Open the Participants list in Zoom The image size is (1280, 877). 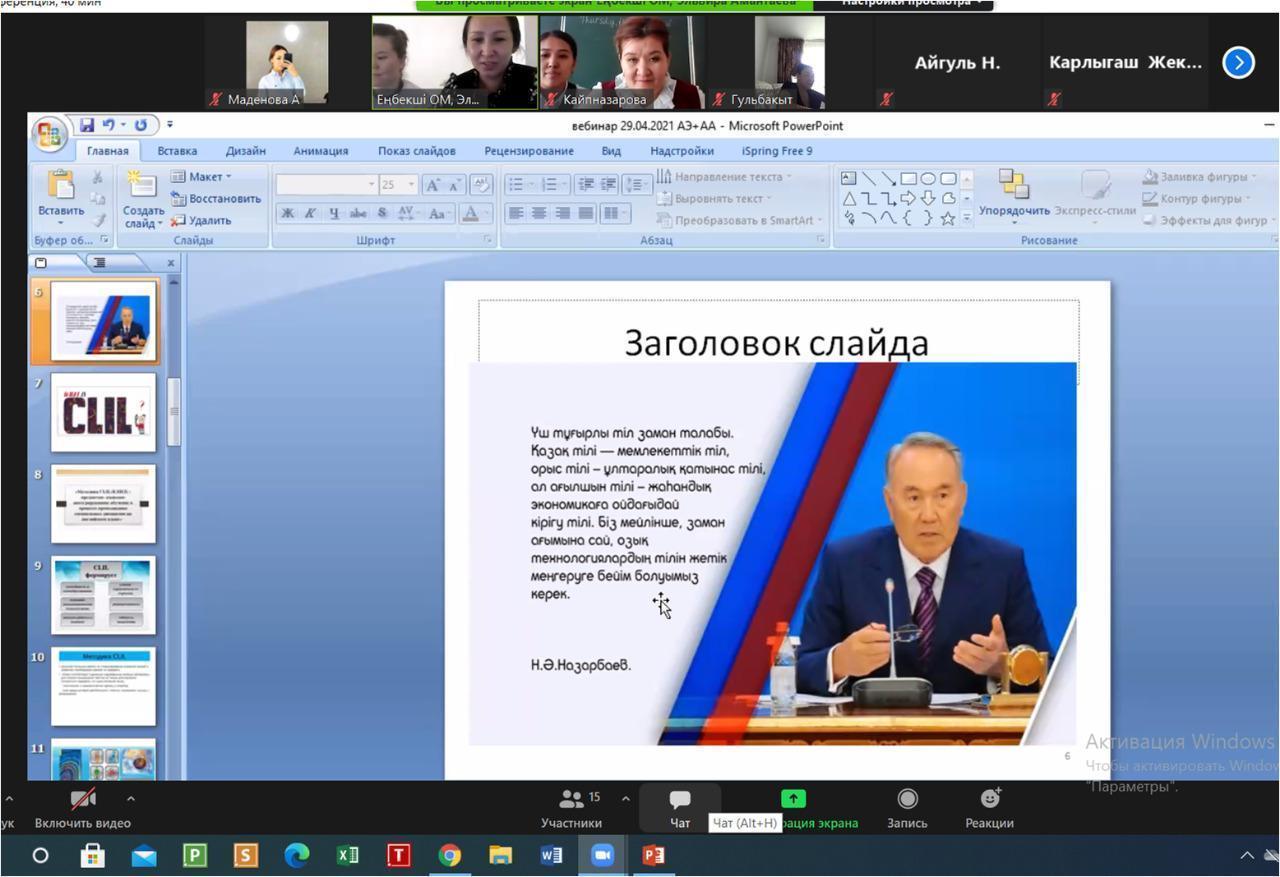(x=572, y=808)
